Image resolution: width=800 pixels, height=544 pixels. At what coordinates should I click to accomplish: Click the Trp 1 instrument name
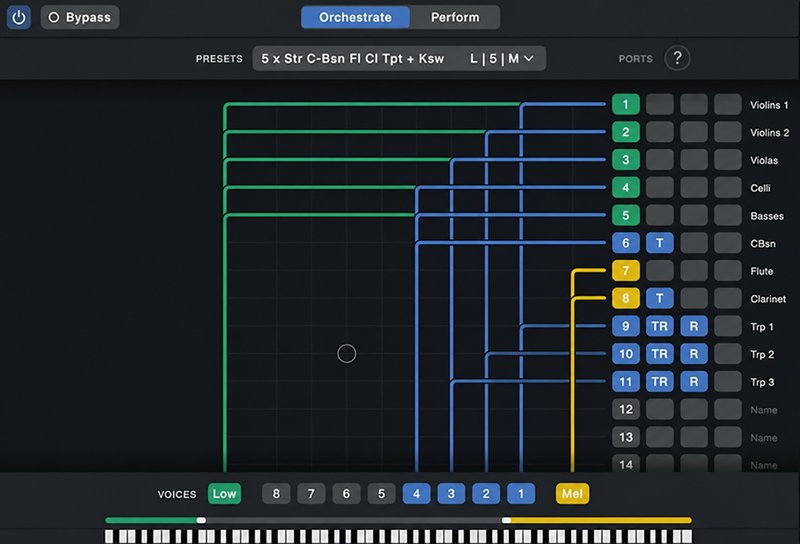762,327
